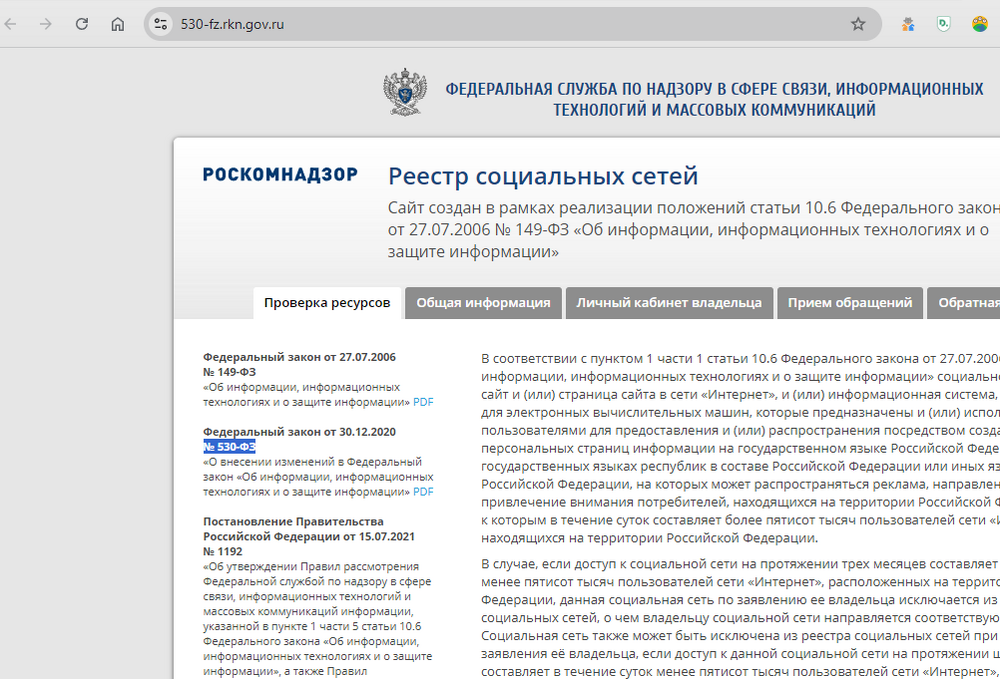
Task: Click the ФЕДЕРАЛЬНАЯ СЛУЖБА ПО НАДЗОРУ header title
Action: [714, 99]
